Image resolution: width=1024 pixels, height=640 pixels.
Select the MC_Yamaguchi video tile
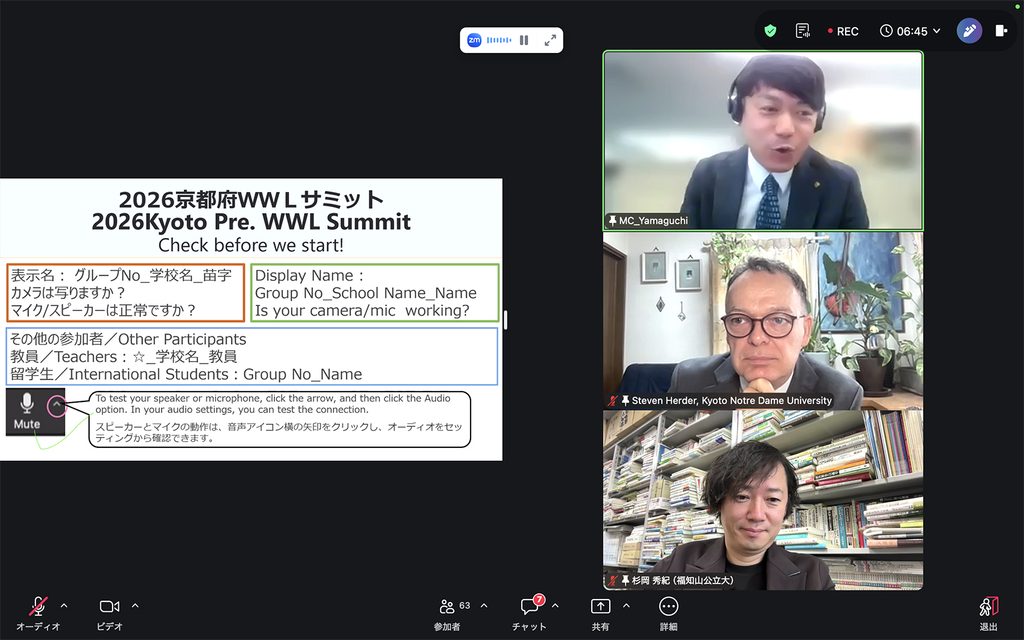point(763,140)
